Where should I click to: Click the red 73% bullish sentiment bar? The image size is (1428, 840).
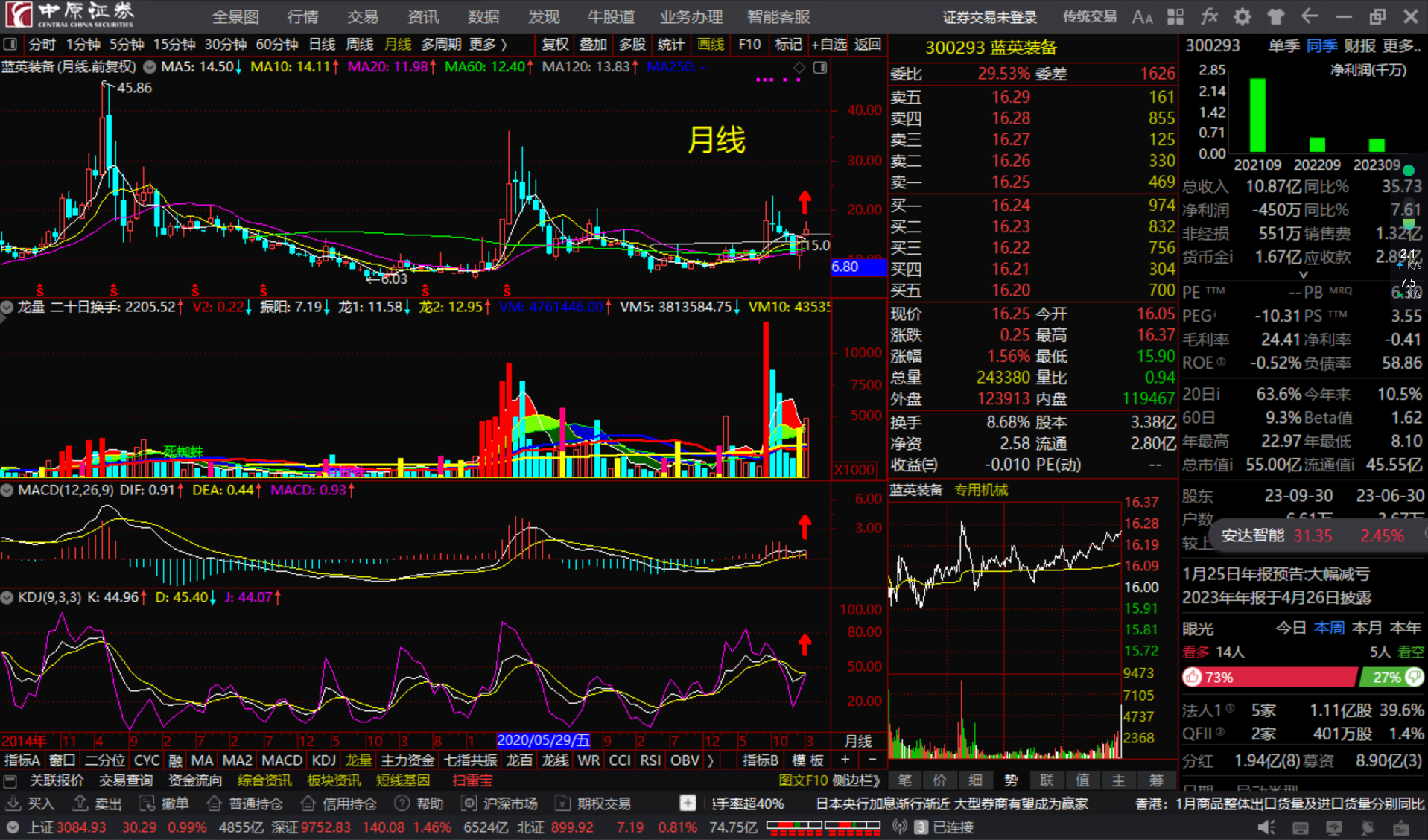click(x=1270, y=677)
